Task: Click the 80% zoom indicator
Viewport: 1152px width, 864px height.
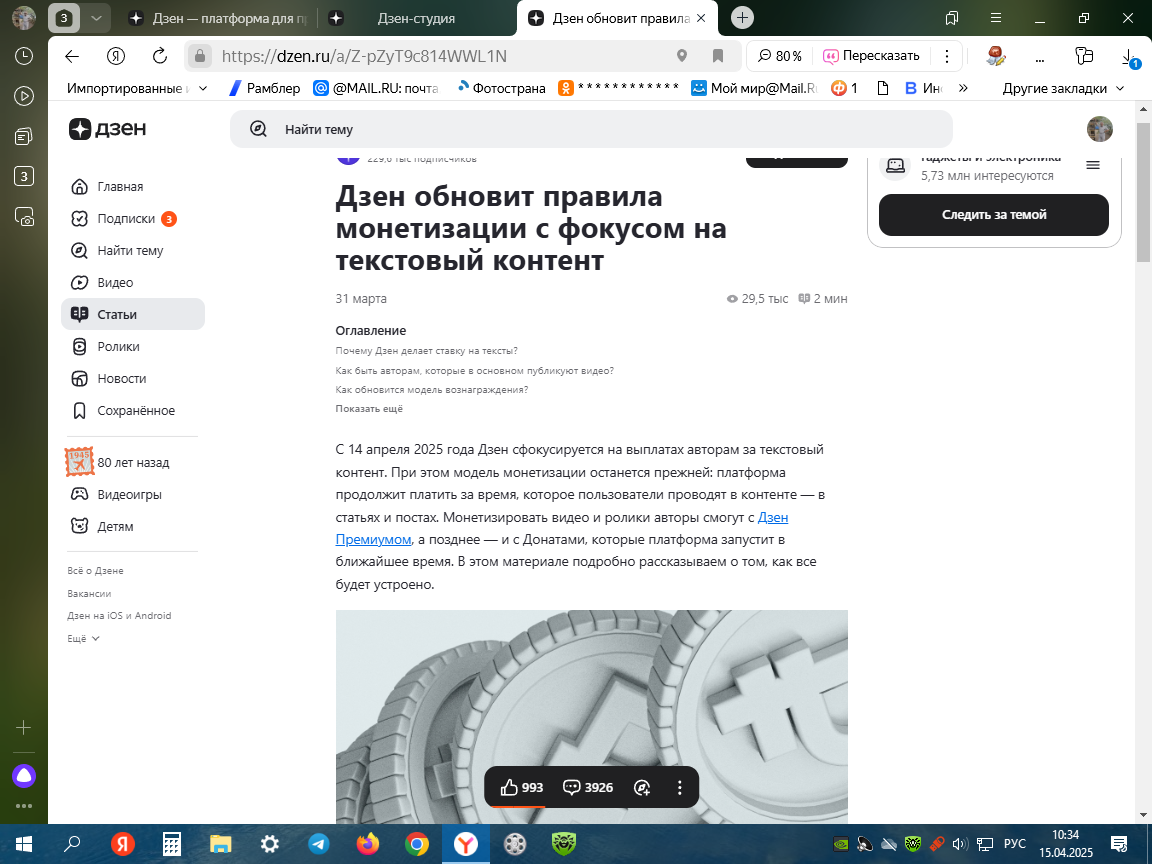Action: click(780, 56)
